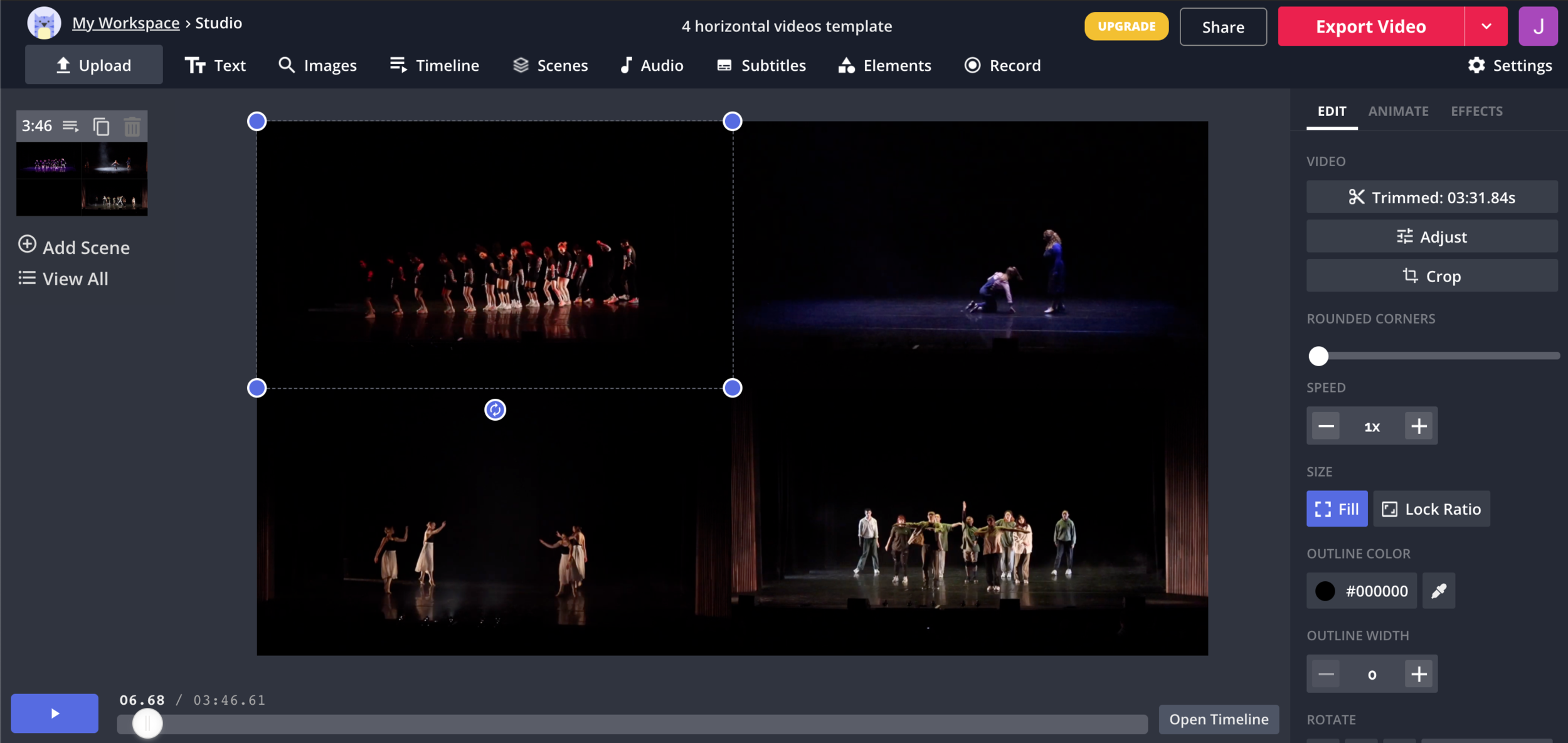
Task: Switch to the EFFECTS tab
Action: [x=1476, y=111]
